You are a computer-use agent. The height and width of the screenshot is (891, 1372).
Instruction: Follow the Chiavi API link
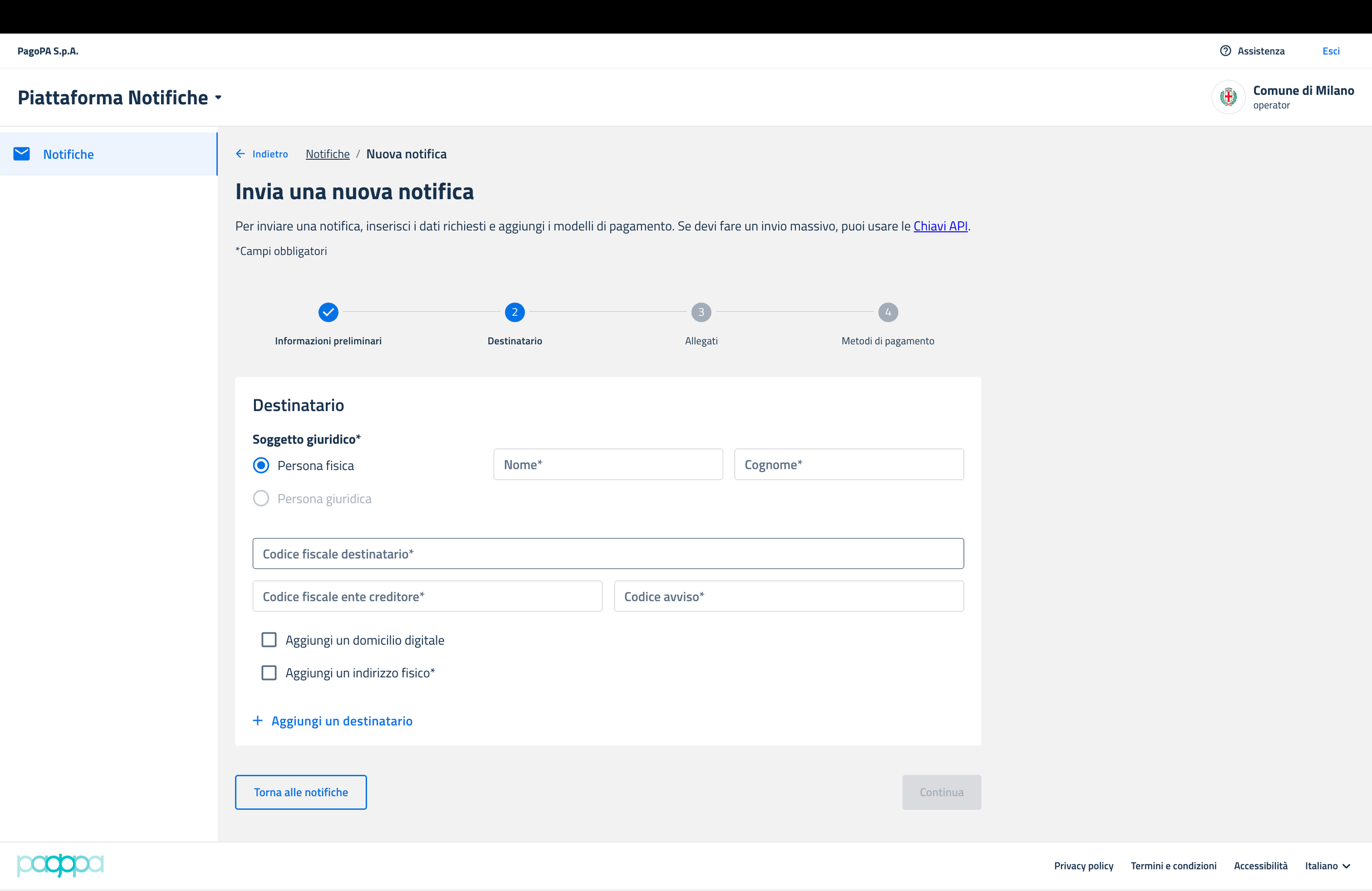940,226
